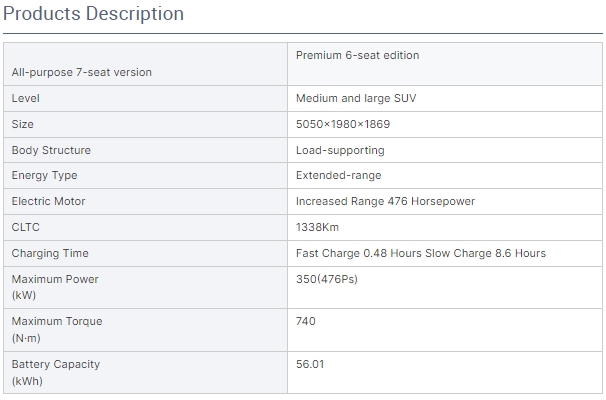Click the Products Description heading

(x=93, y=14)
